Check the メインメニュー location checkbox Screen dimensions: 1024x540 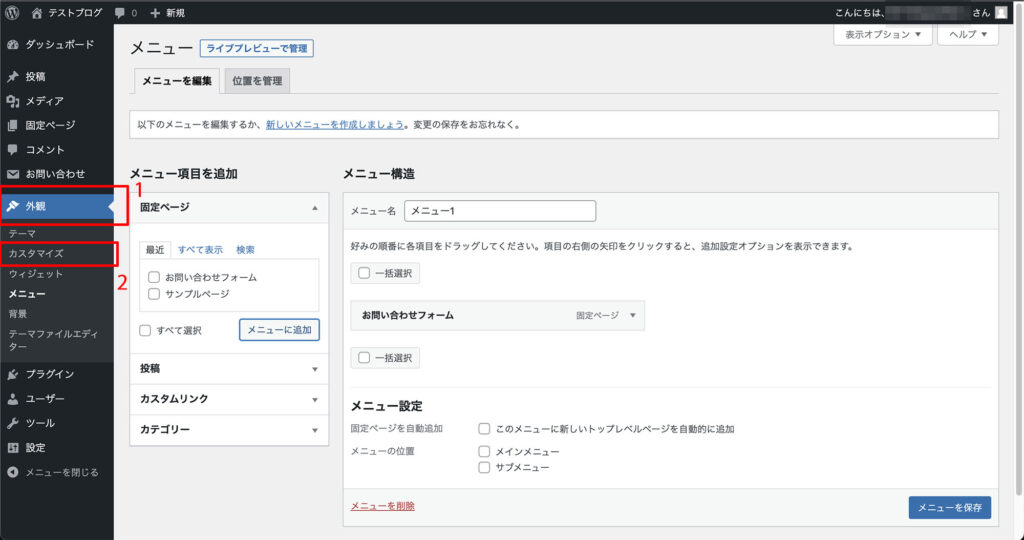point(484,451)
